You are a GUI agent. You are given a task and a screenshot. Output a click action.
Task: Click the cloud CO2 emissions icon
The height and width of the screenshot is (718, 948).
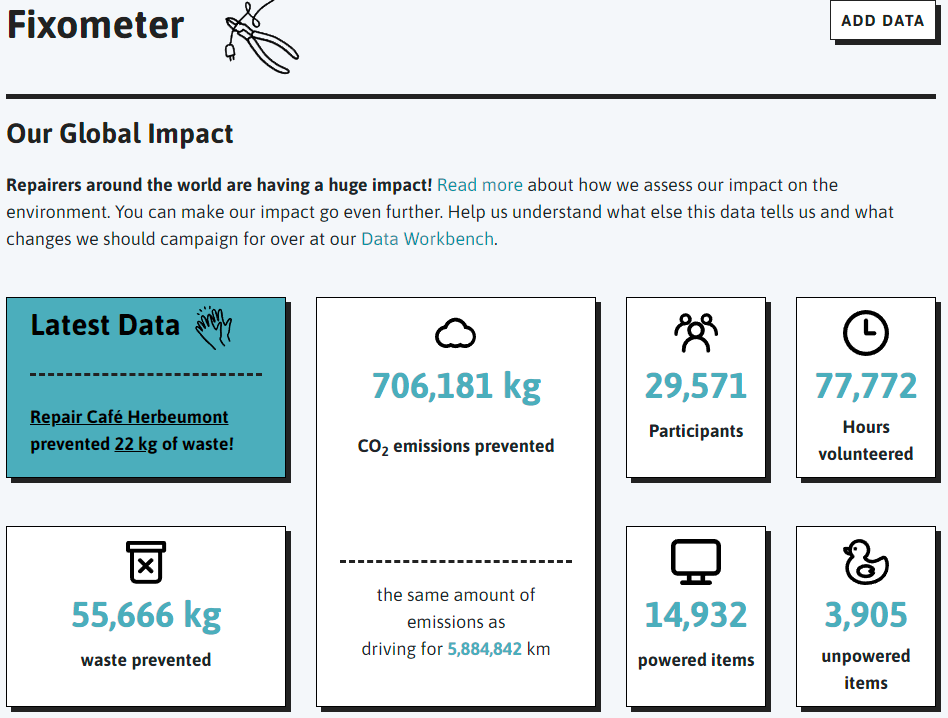pyautogui.click(x=455, y=333)
